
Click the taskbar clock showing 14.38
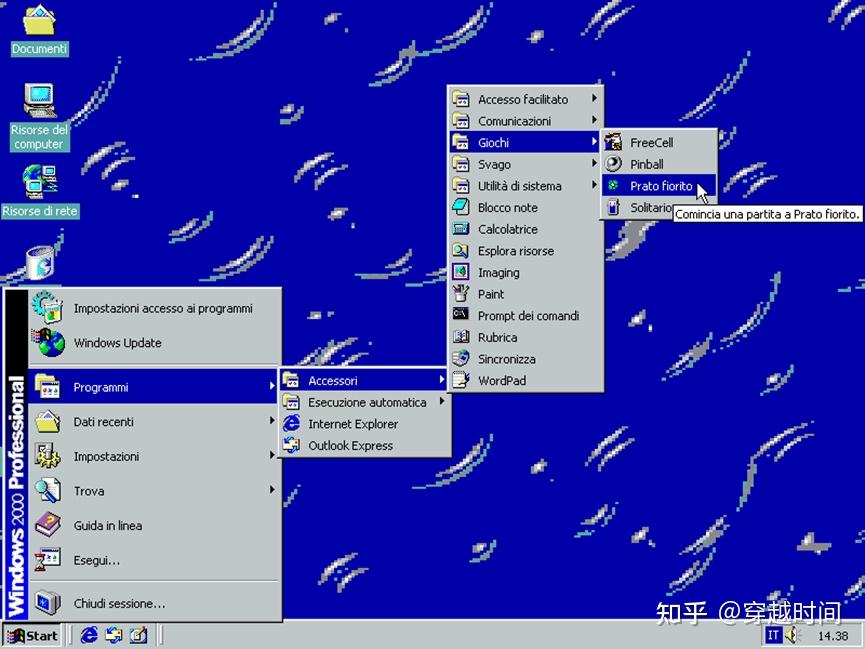832,636
